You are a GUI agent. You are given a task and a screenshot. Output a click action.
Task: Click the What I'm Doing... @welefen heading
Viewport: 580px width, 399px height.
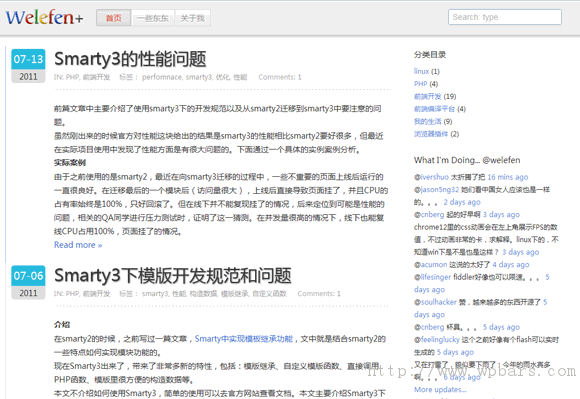click(467, 160)
